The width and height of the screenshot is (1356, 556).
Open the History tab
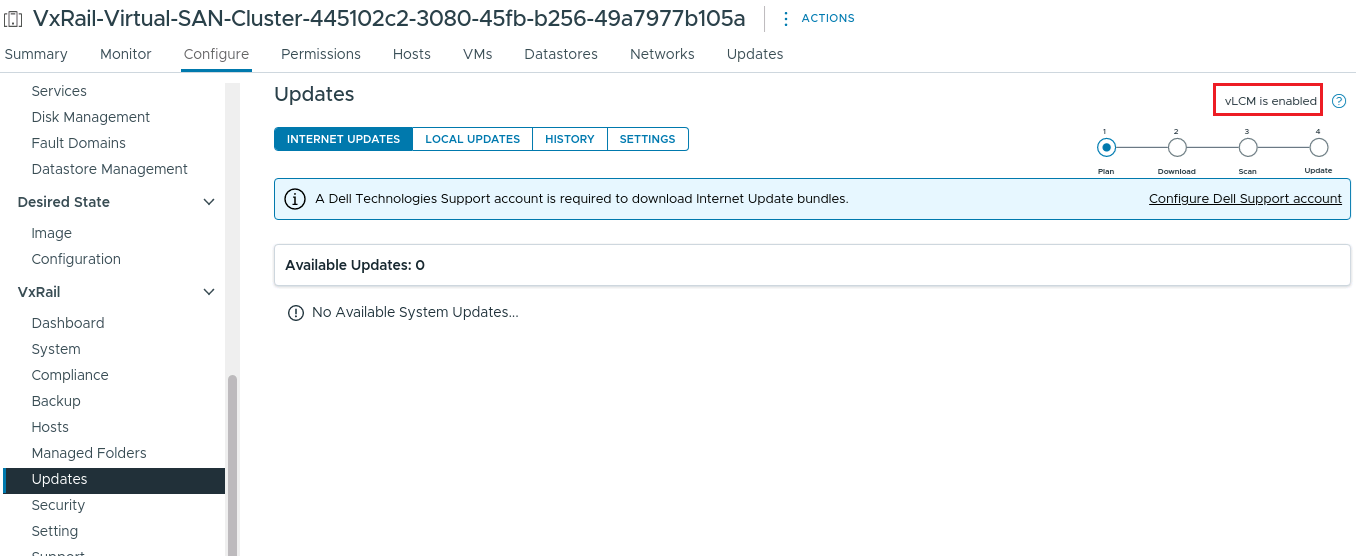[x=570, y=139]
